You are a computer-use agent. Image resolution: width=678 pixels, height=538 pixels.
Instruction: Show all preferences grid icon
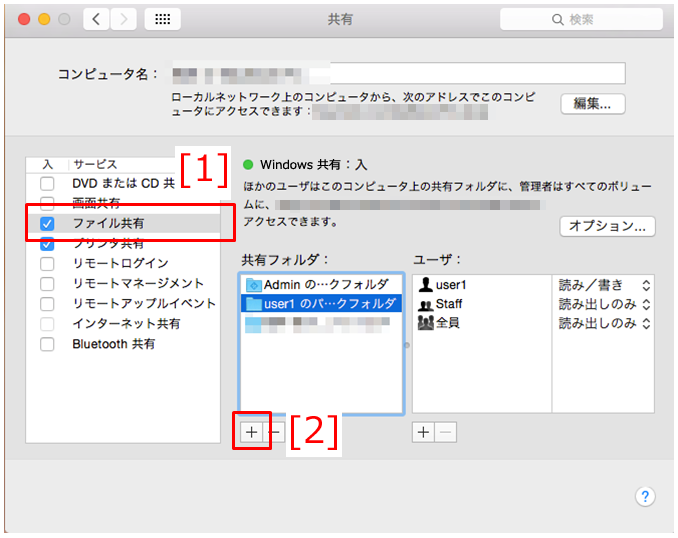point(162,19)
